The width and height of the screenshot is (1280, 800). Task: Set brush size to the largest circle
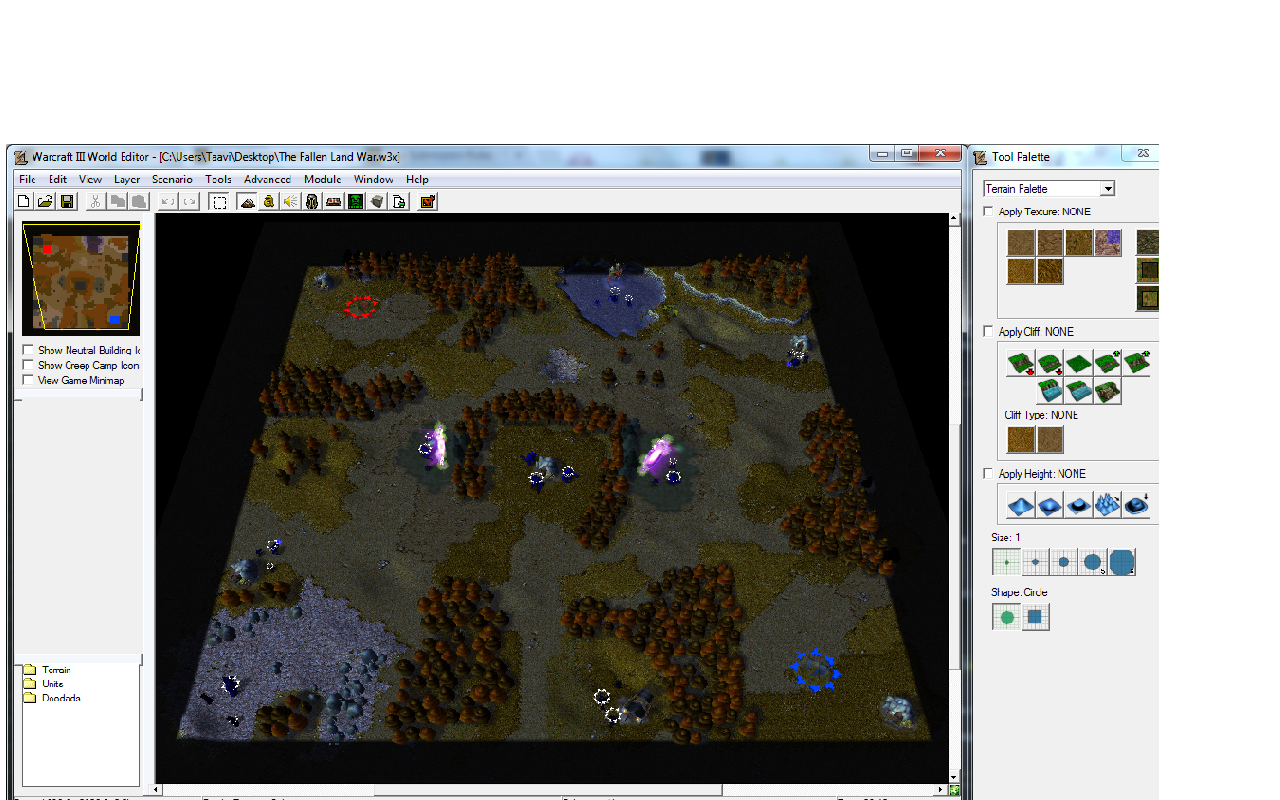point(1122,562)
